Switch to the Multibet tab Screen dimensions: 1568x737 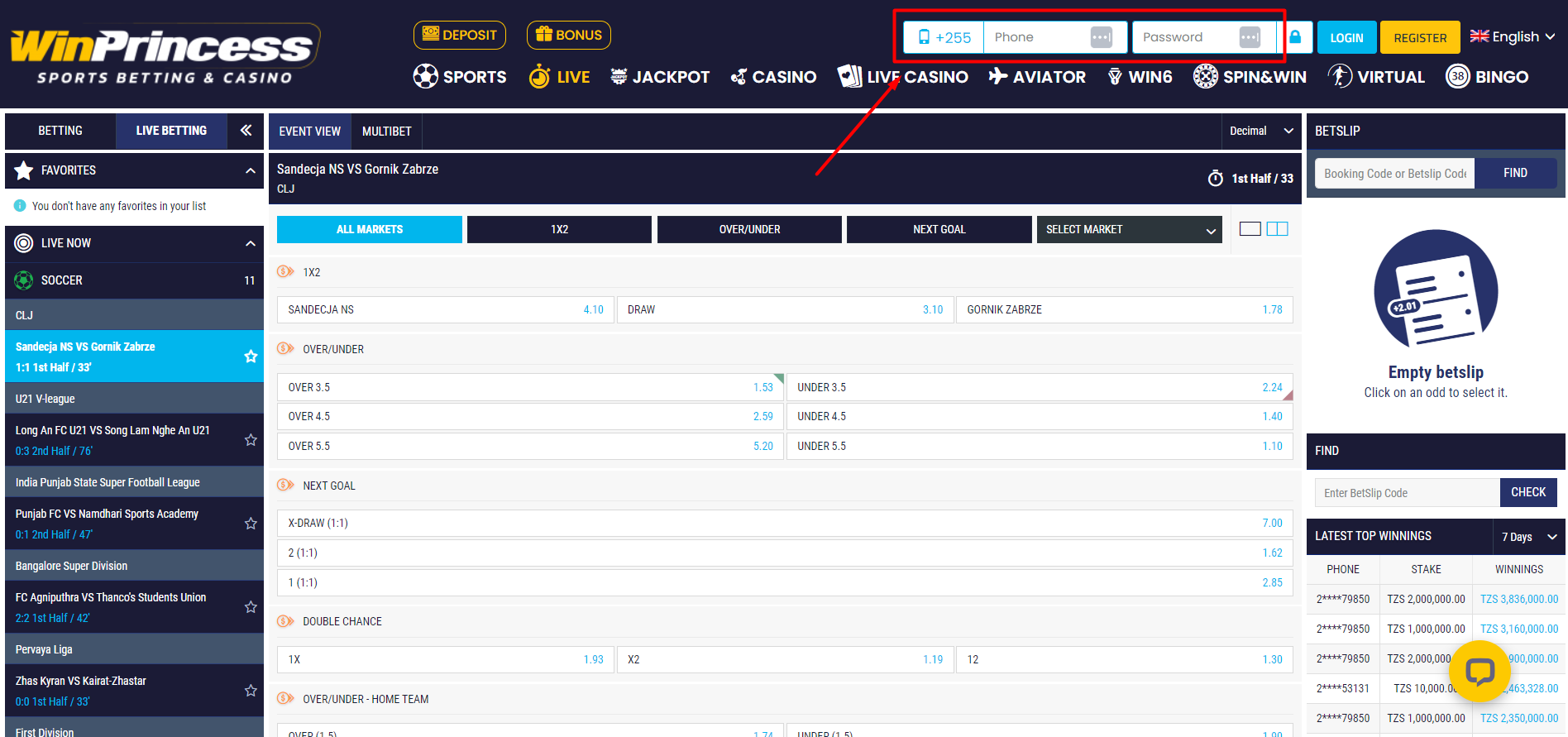[x=387, y=131]
